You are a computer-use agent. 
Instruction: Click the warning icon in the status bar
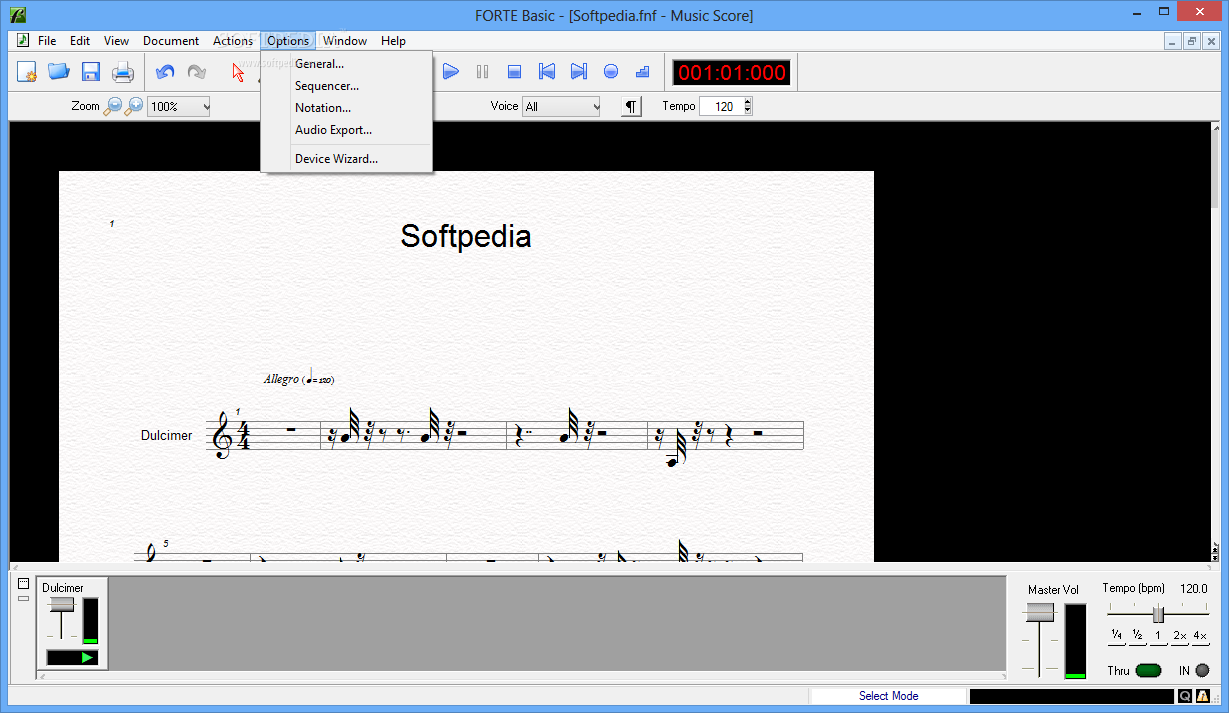pyautogui.click(x=1203, y=697)
